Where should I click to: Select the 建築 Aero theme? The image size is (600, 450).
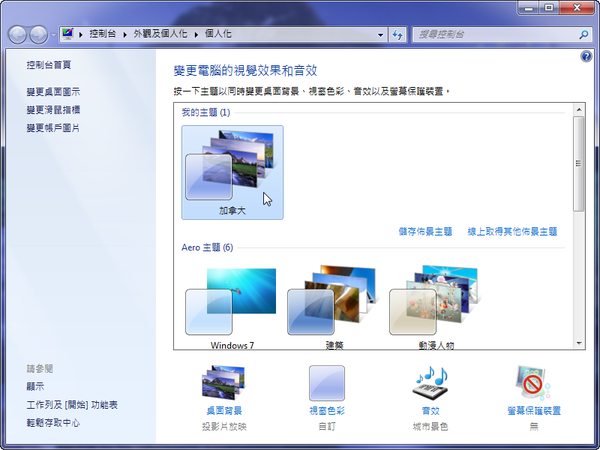pos(334,306)
